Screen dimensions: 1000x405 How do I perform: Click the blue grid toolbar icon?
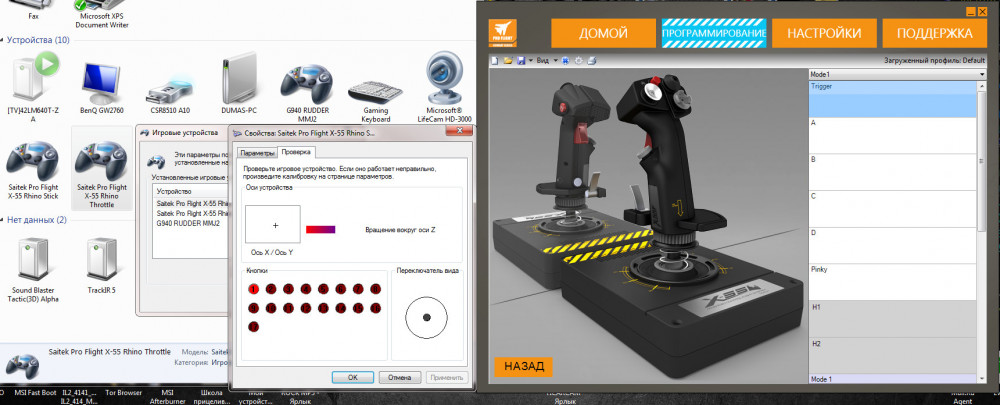(566, 61)
